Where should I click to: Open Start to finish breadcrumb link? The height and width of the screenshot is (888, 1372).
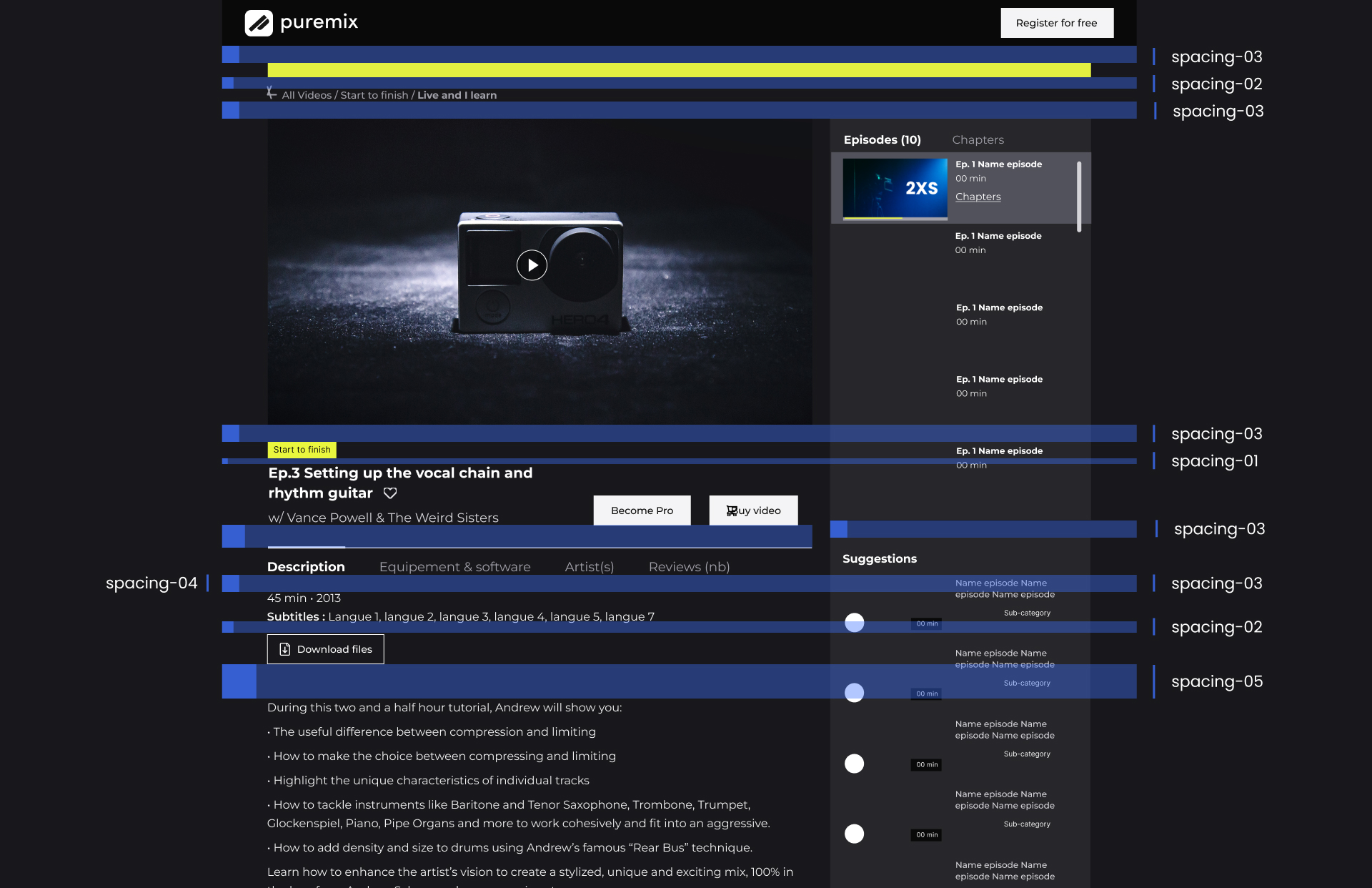(374, 95)
